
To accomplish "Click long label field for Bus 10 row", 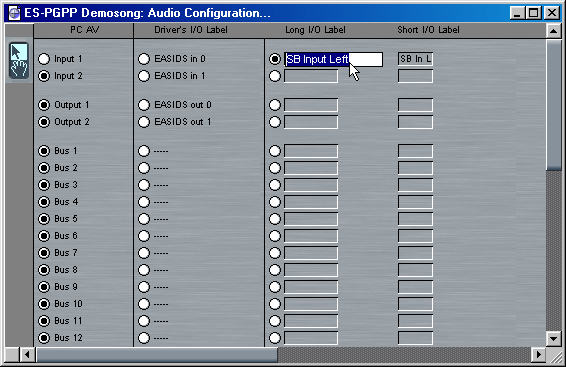I will coord(311,304).
